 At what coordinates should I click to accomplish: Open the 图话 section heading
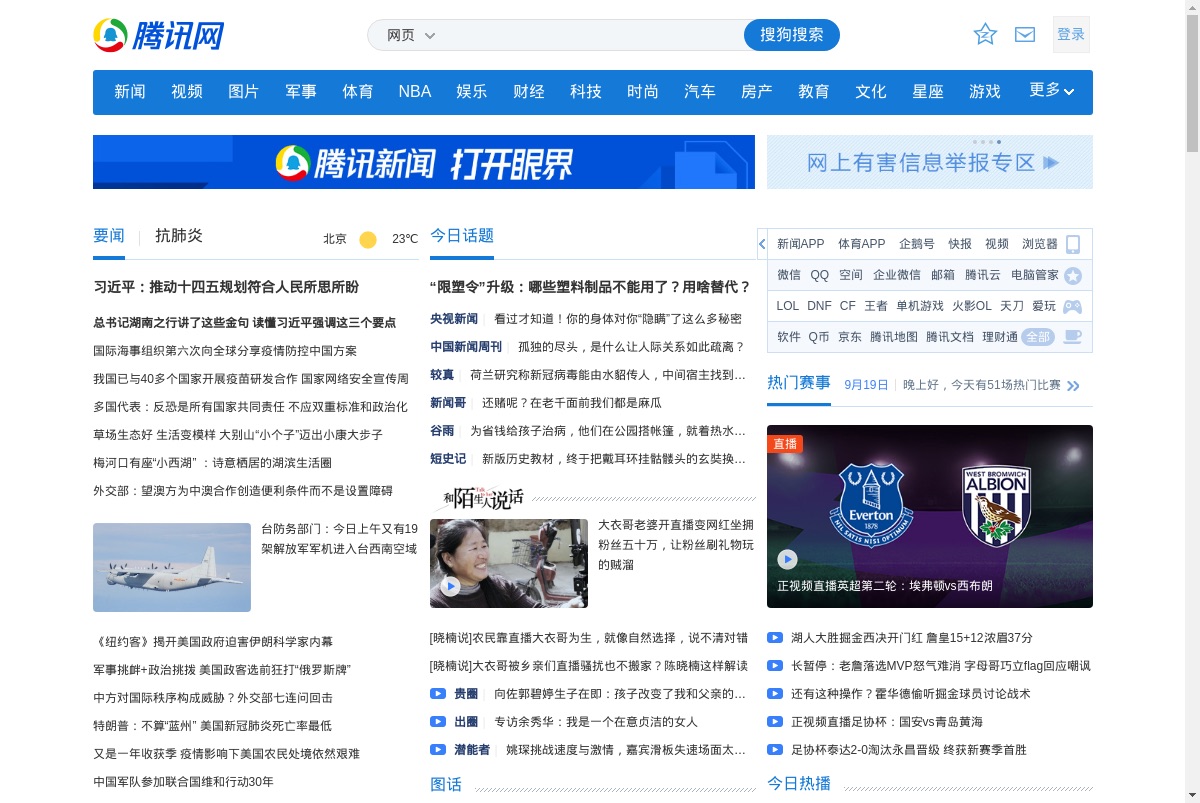click(x=446, y=784)
